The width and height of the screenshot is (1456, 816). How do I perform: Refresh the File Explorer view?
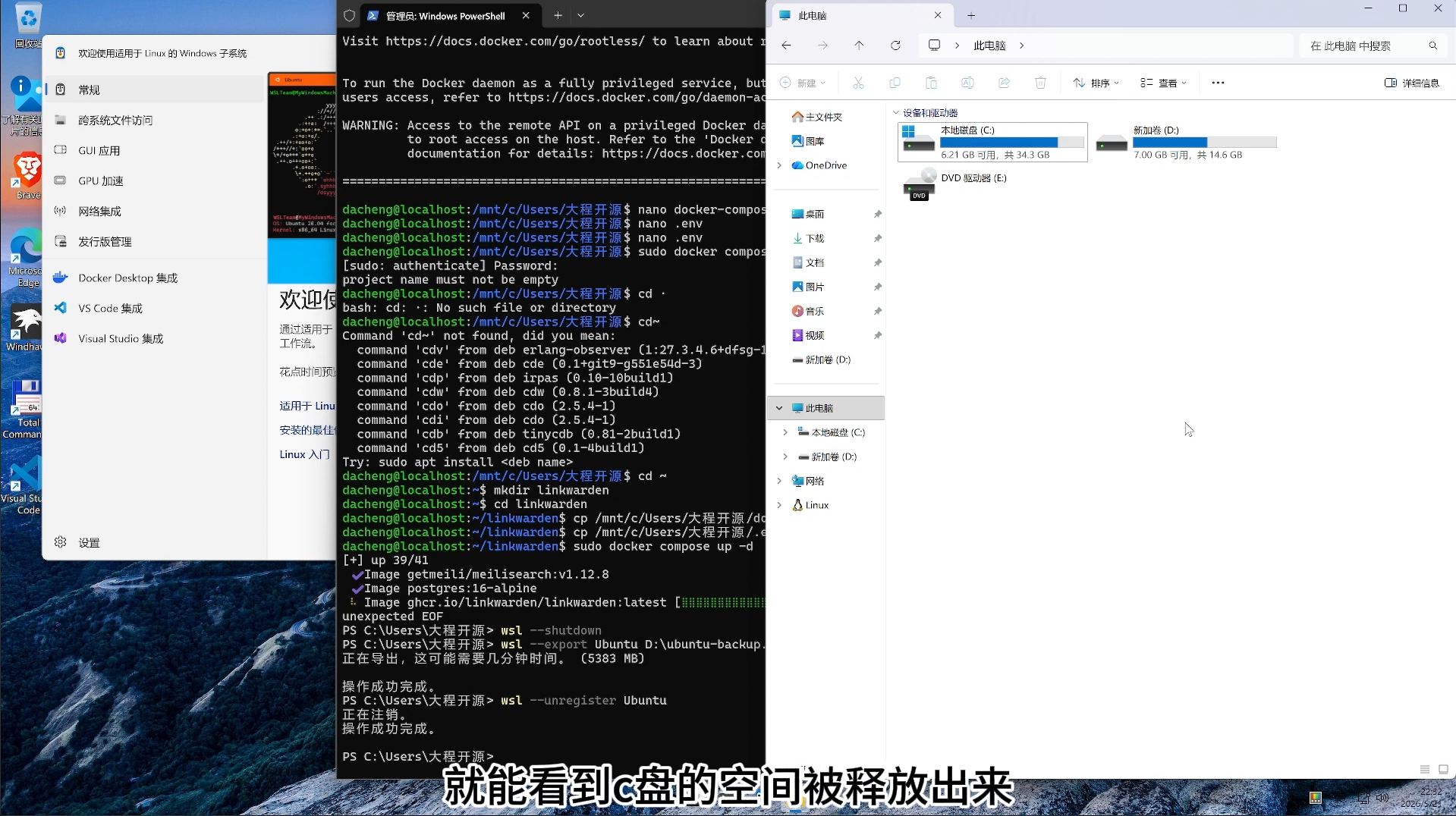pos(895,46)
